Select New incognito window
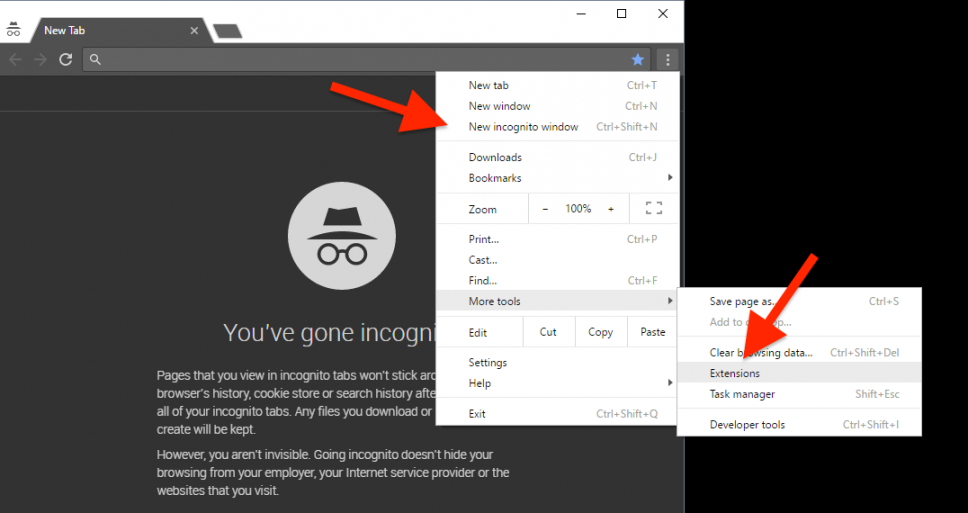 (523, 127)
